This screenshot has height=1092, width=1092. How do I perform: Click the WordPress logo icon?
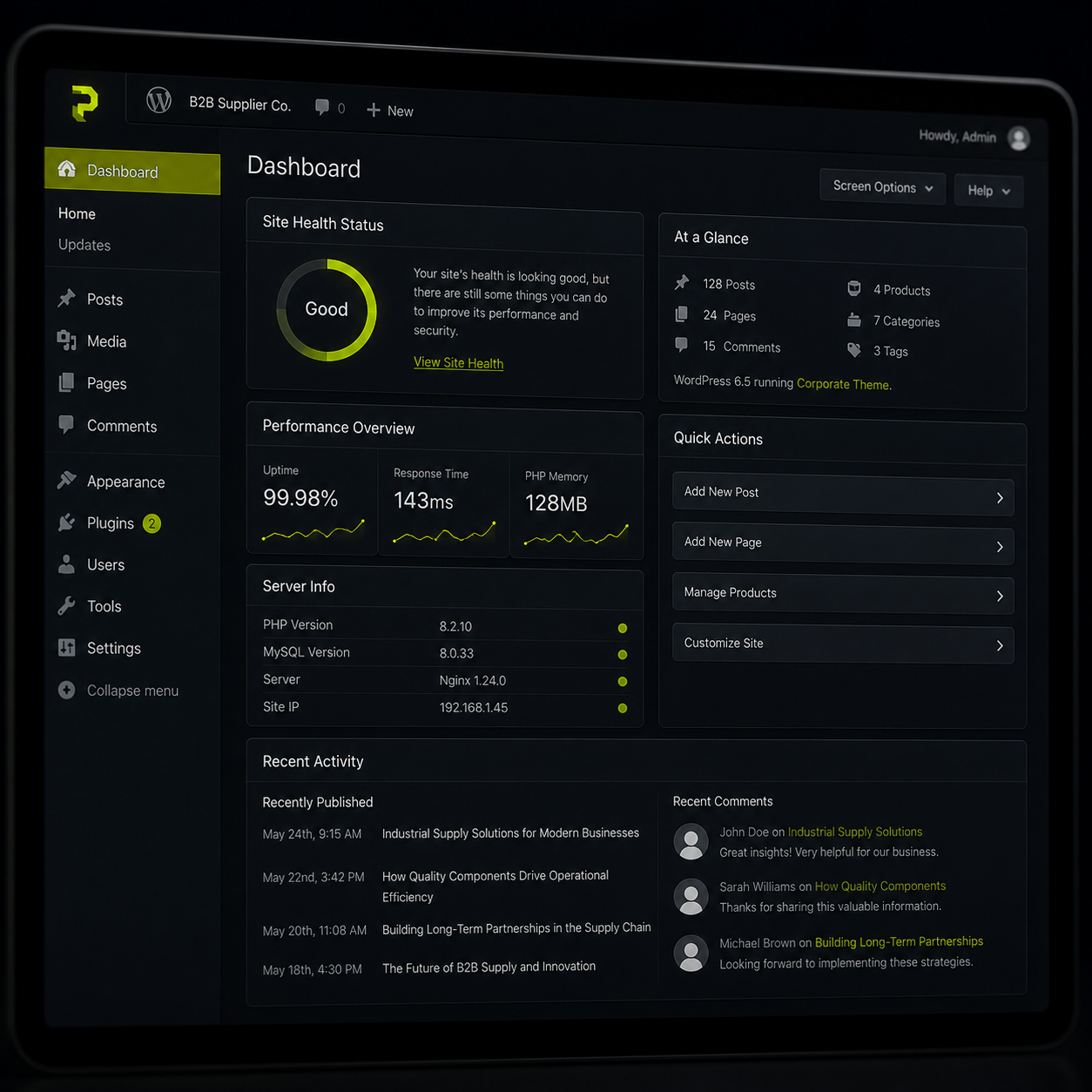pyautogui.click(x=158, y=100)
